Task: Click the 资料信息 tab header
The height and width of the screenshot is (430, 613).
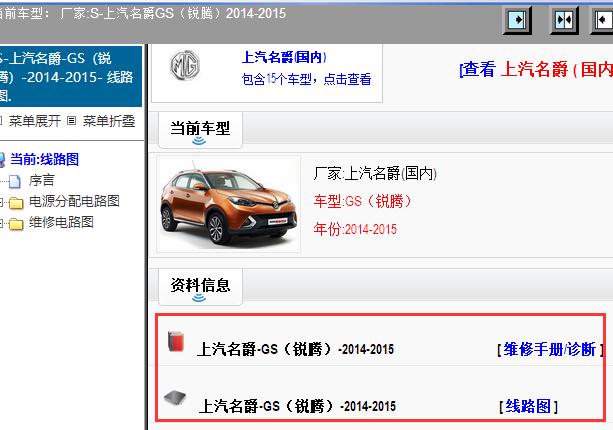Action: (x=200, y=286)
